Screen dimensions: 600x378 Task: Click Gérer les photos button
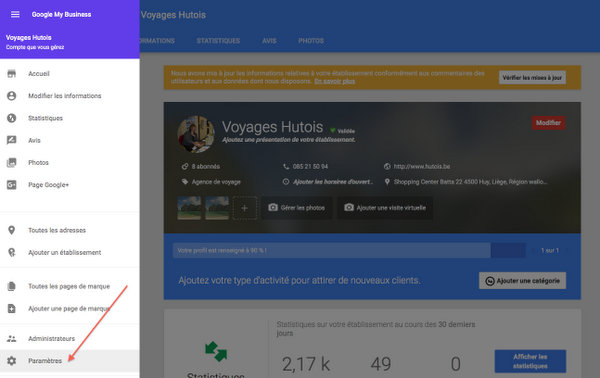(297, 208)
